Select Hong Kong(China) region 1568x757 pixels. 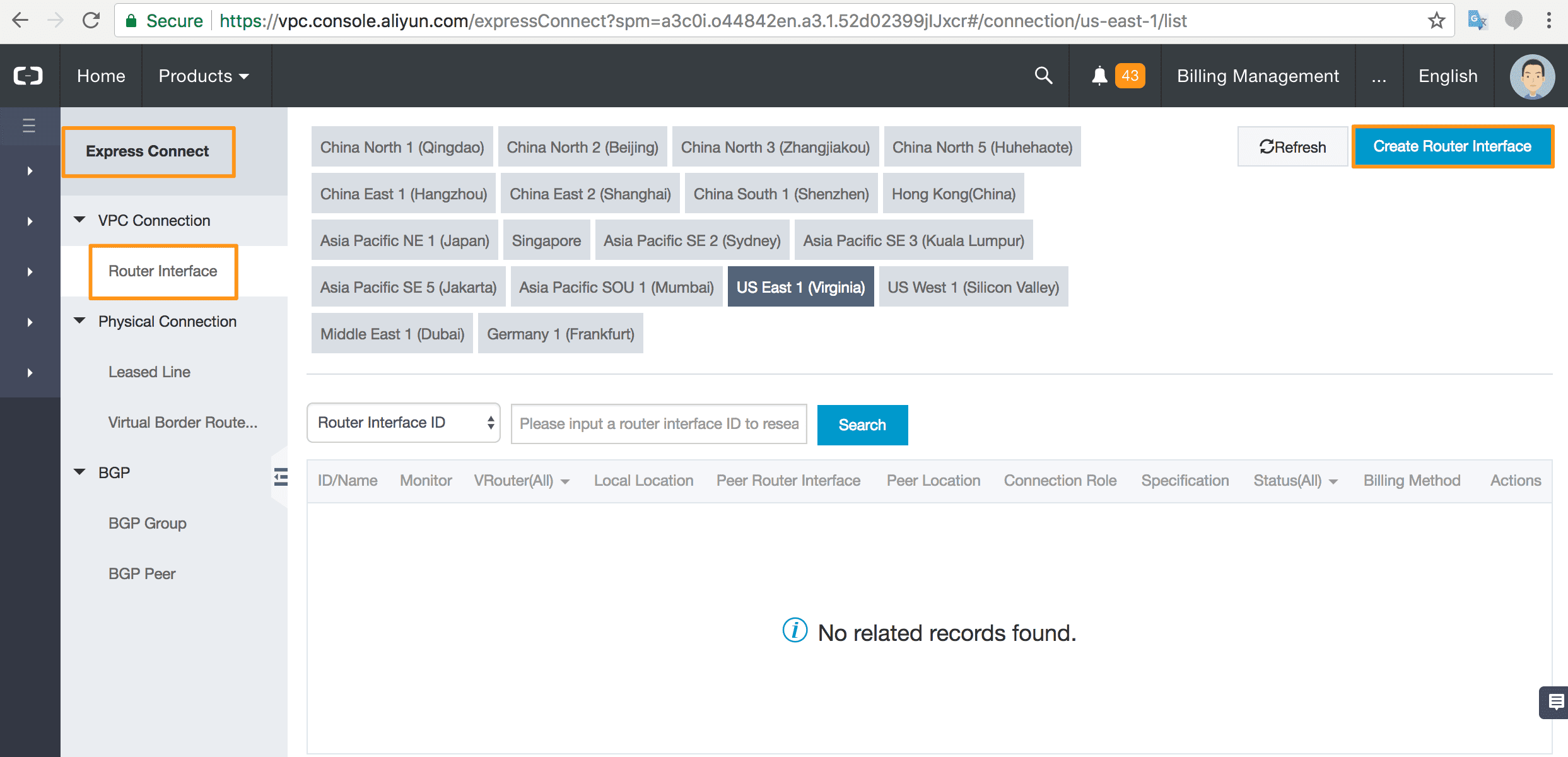click(x=954, y=194)
